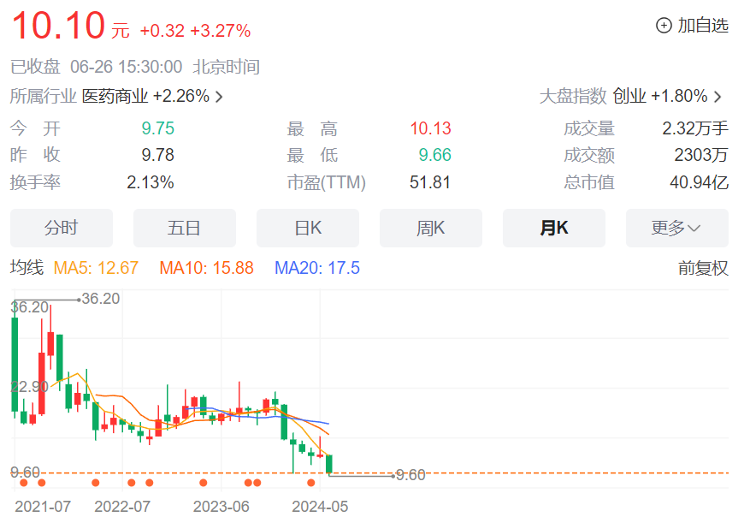Click the 昨收 value 9.78
Viewport: 750px width, 517px height.
coord(158,155)
